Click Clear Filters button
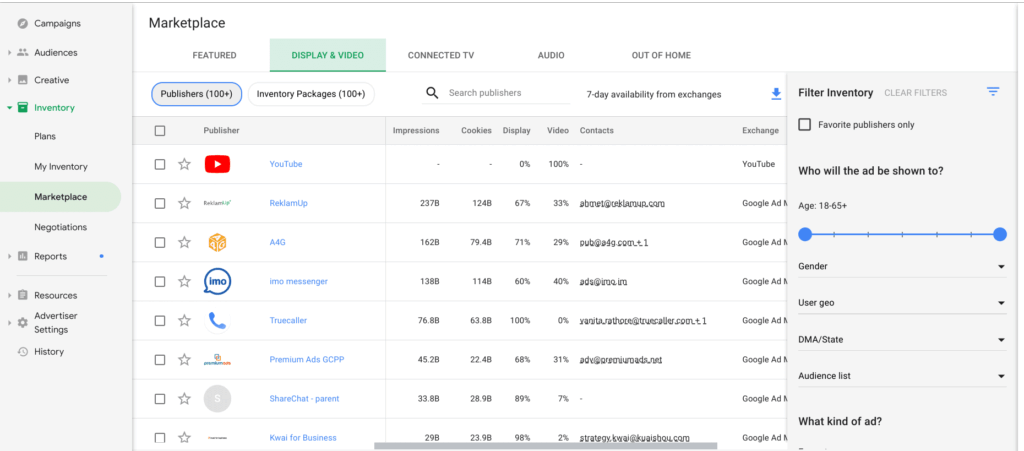This screenshot has height=451, width=1024. [915, 93]
